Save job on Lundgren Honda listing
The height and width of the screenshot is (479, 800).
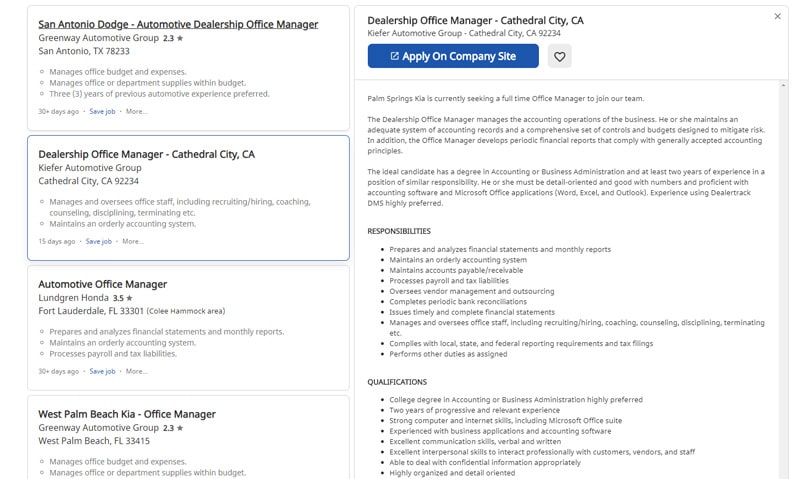pos(102,371)
